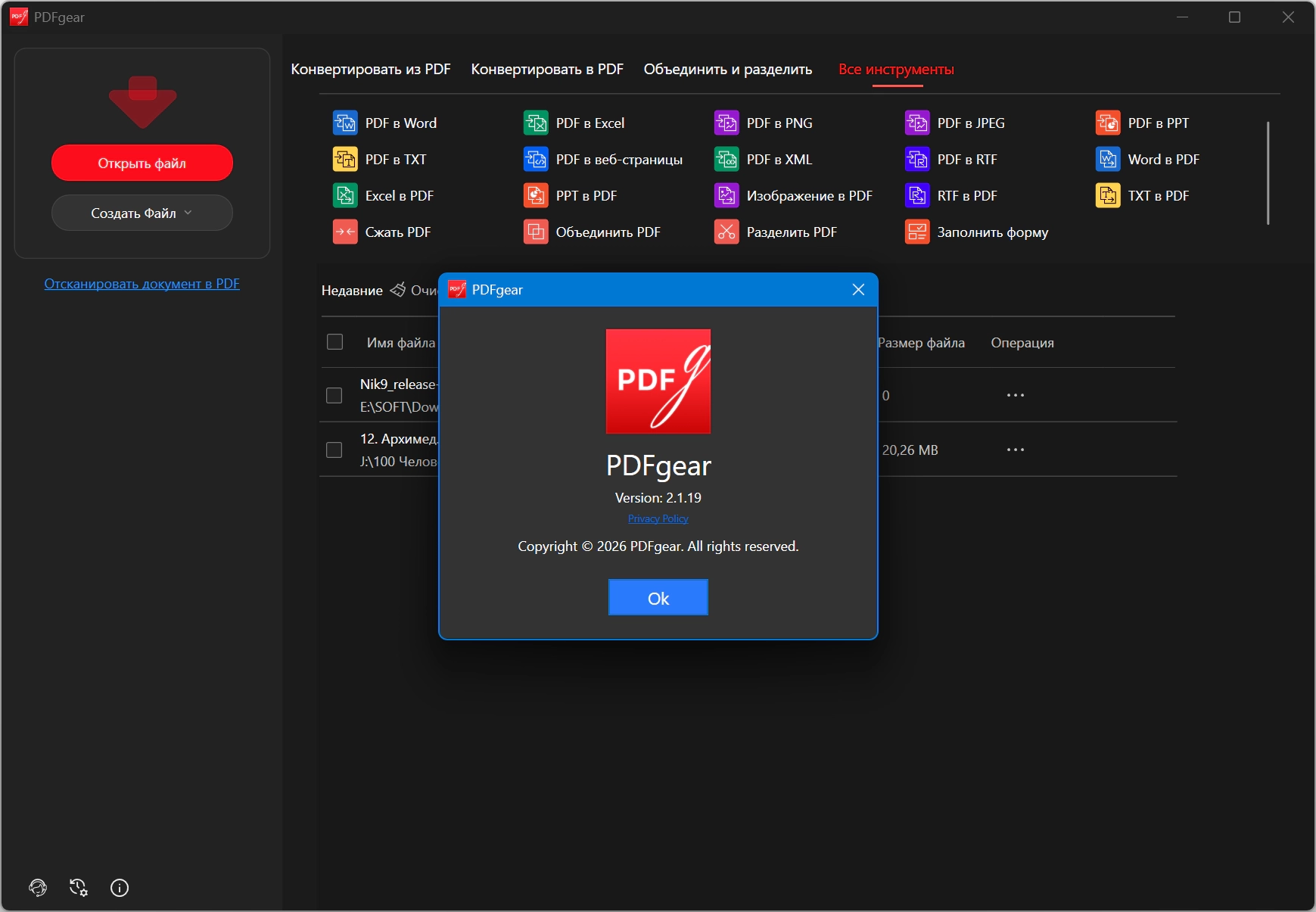Open the update settings icon at bottom left
The image size is (1316, 912).
click(79, 888)
